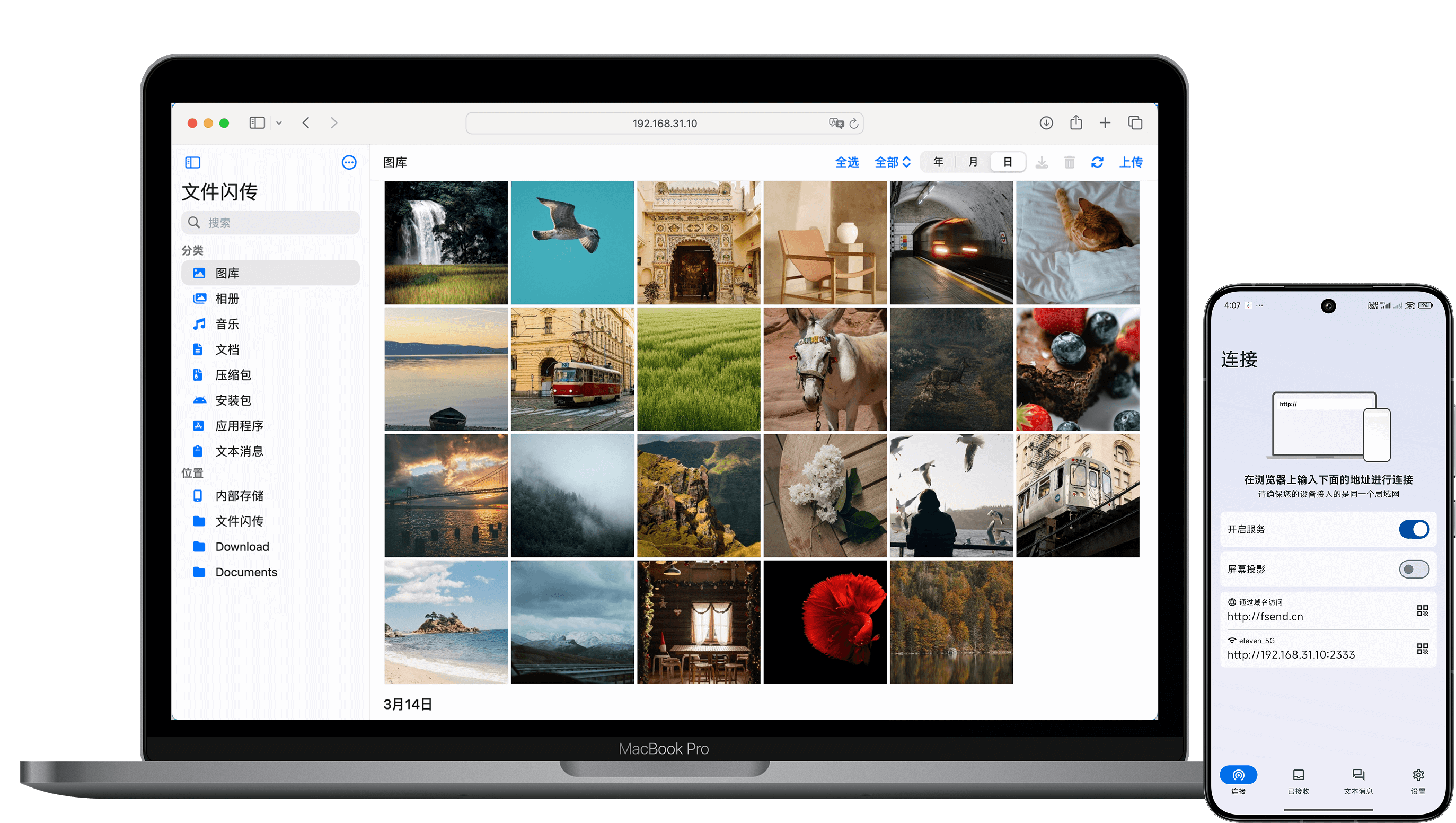
Task: Open the orange cat on bed thumbnail
Action: (x=1078, y=243)
